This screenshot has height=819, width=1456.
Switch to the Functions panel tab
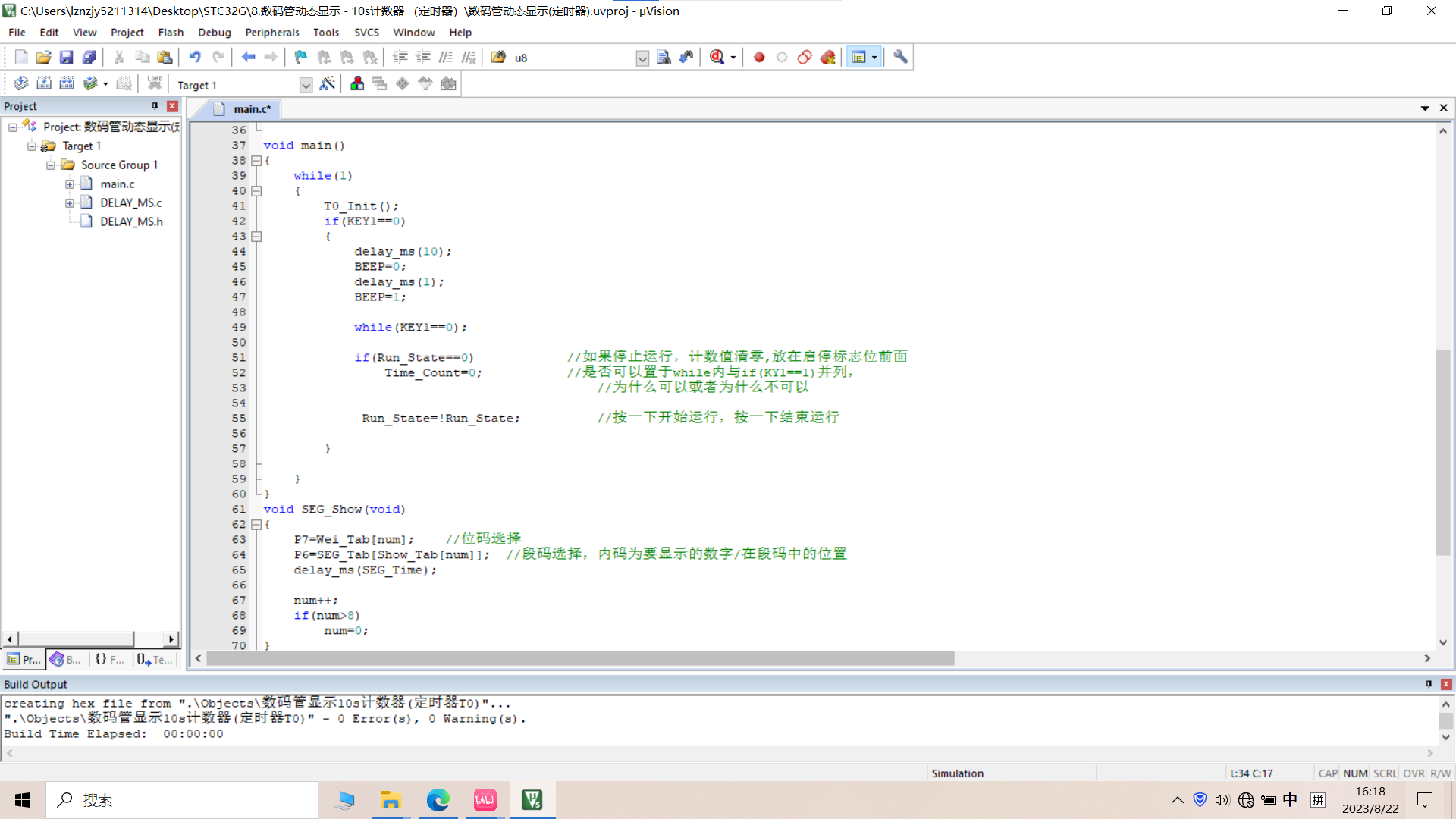(110, 660)
